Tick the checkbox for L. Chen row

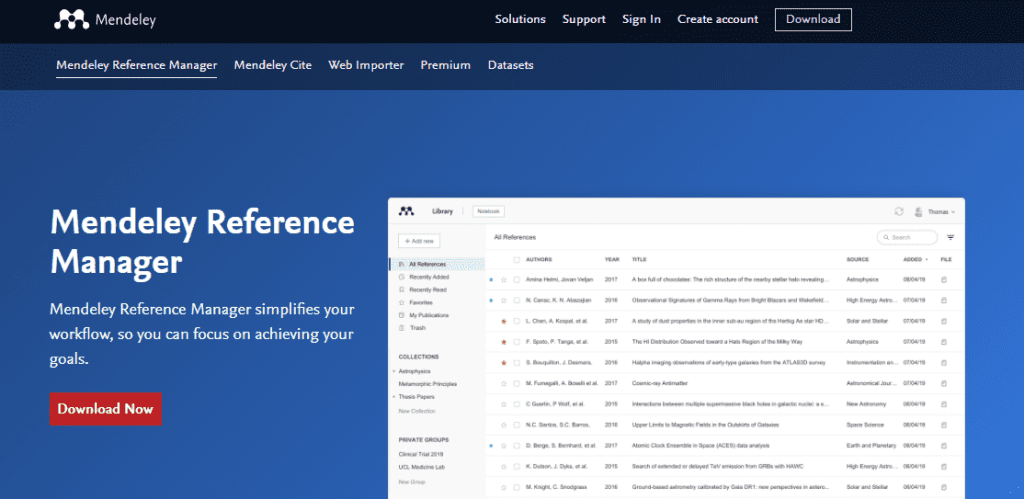coord(517,321)
